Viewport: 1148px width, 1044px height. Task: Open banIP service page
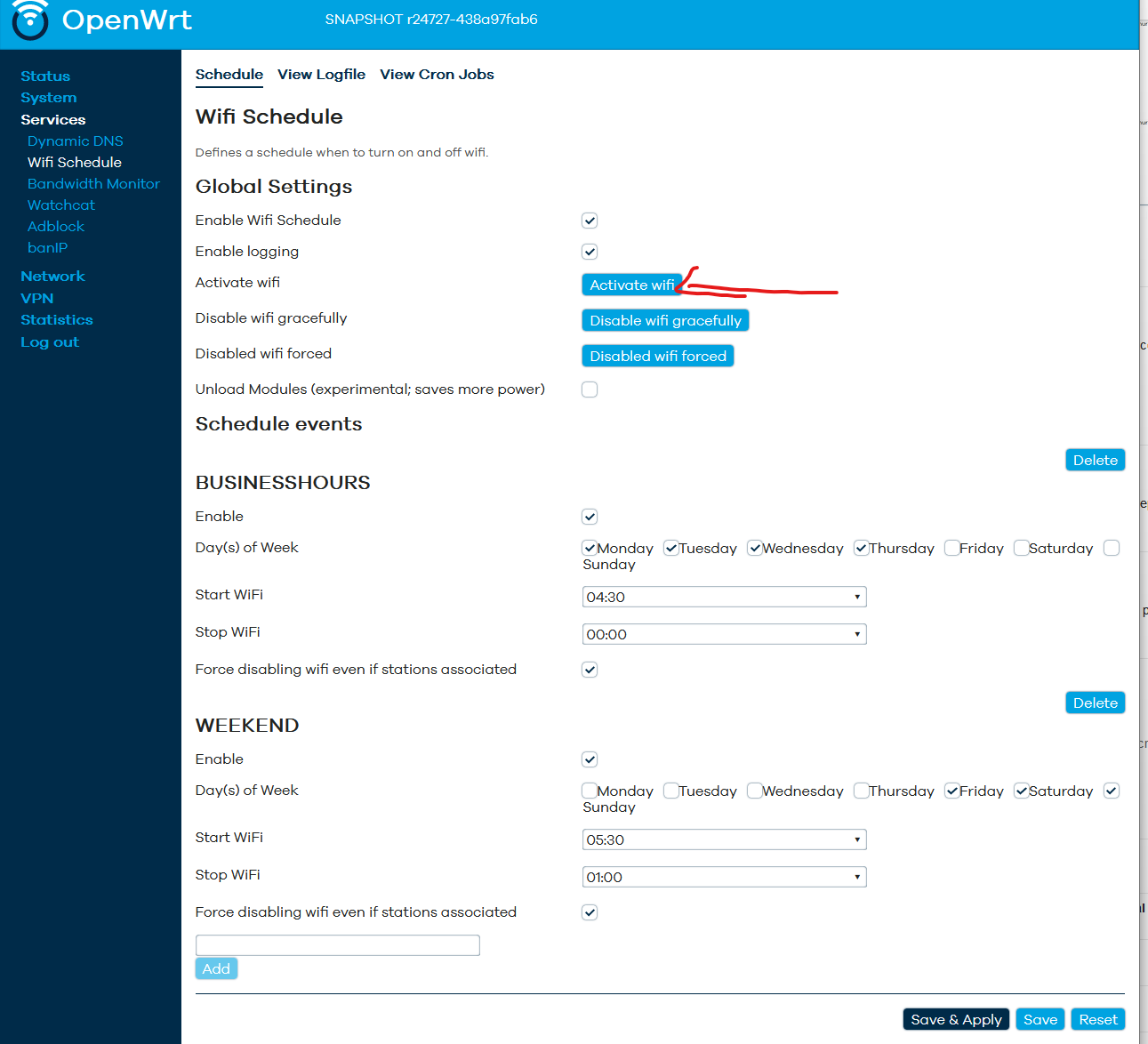[48, 247]
